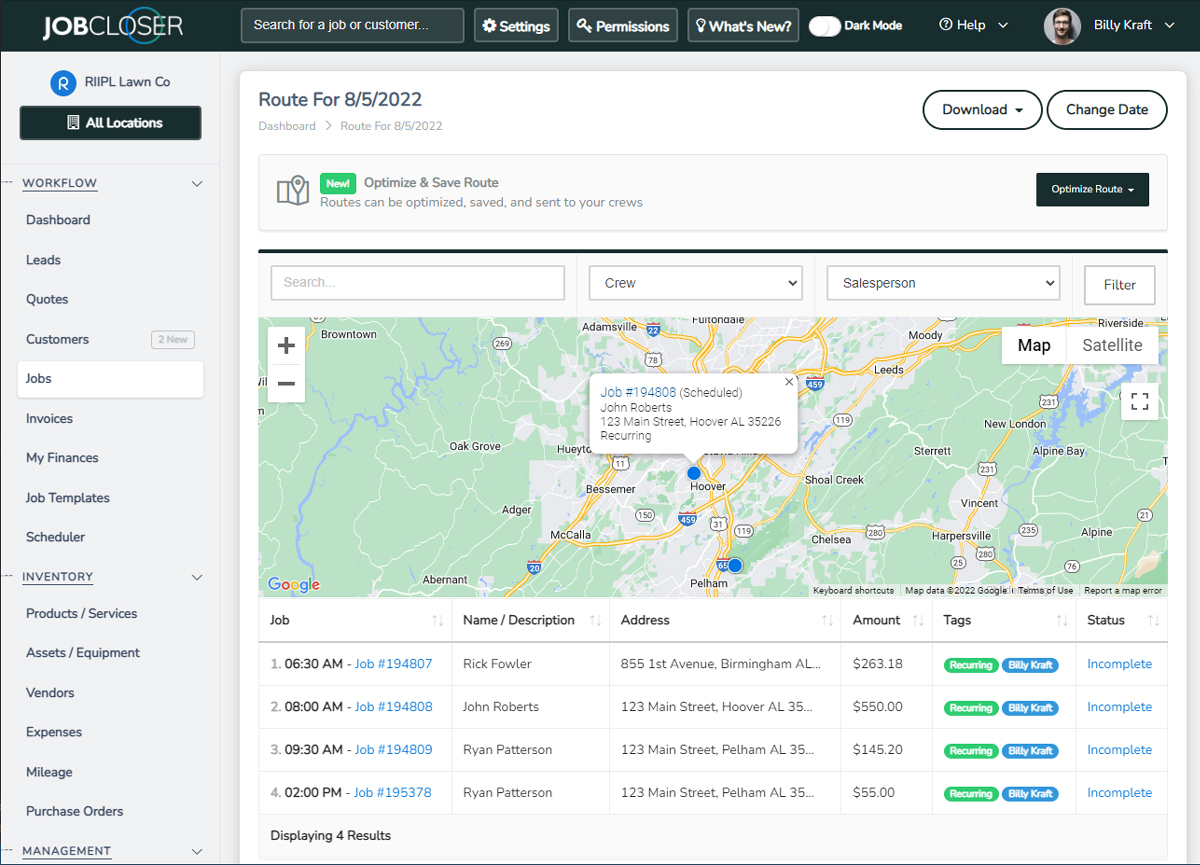
Task: Click inside the route search field
Action: (x=417, y=283)
